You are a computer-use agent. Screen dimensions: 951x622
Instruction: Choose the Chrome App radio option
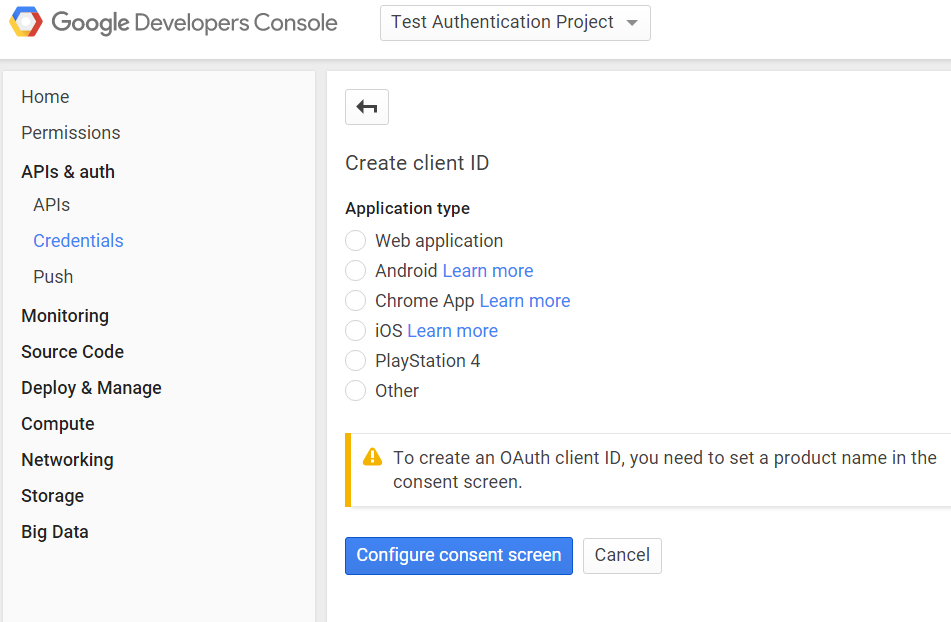[x=356, y=301]
